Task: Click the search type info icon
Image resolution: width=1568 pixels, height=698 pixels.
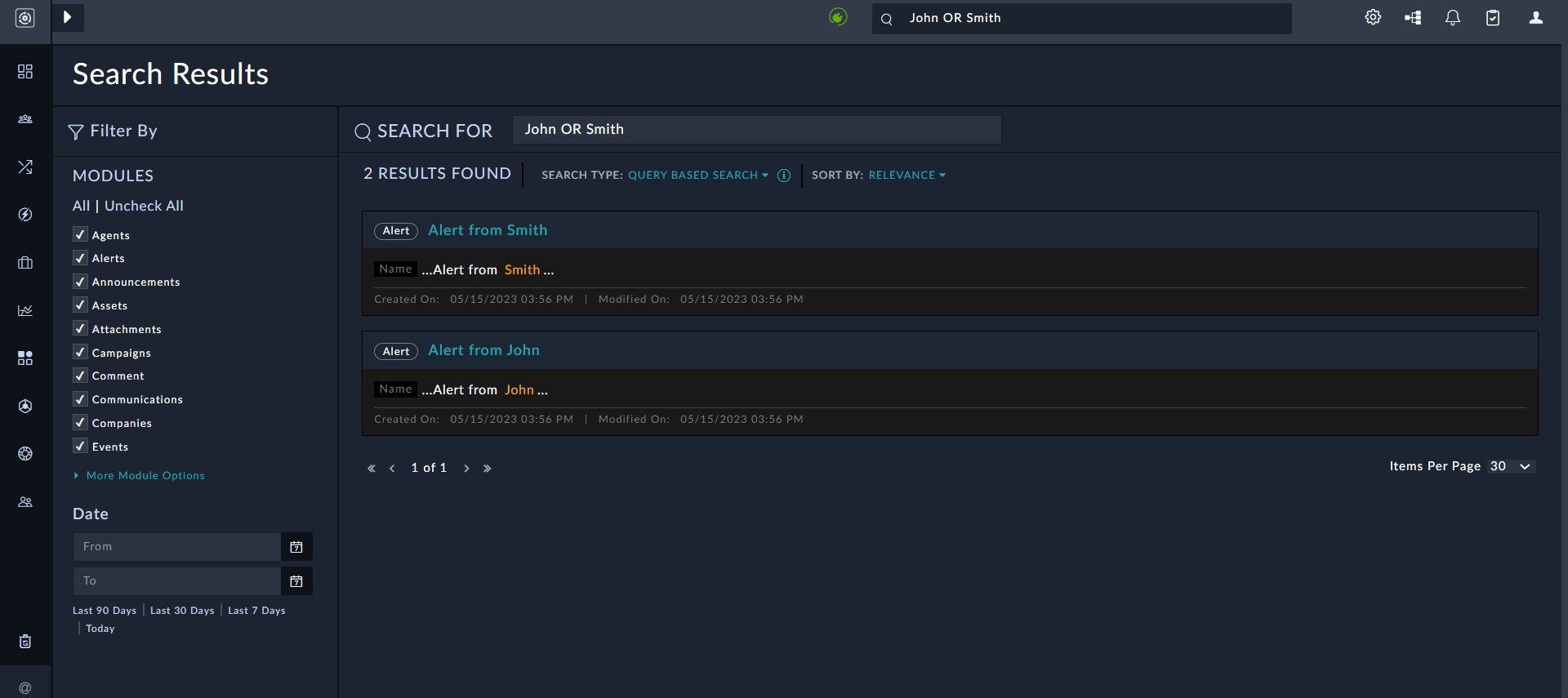Action: pyautogui.click(x=784, y=176)
